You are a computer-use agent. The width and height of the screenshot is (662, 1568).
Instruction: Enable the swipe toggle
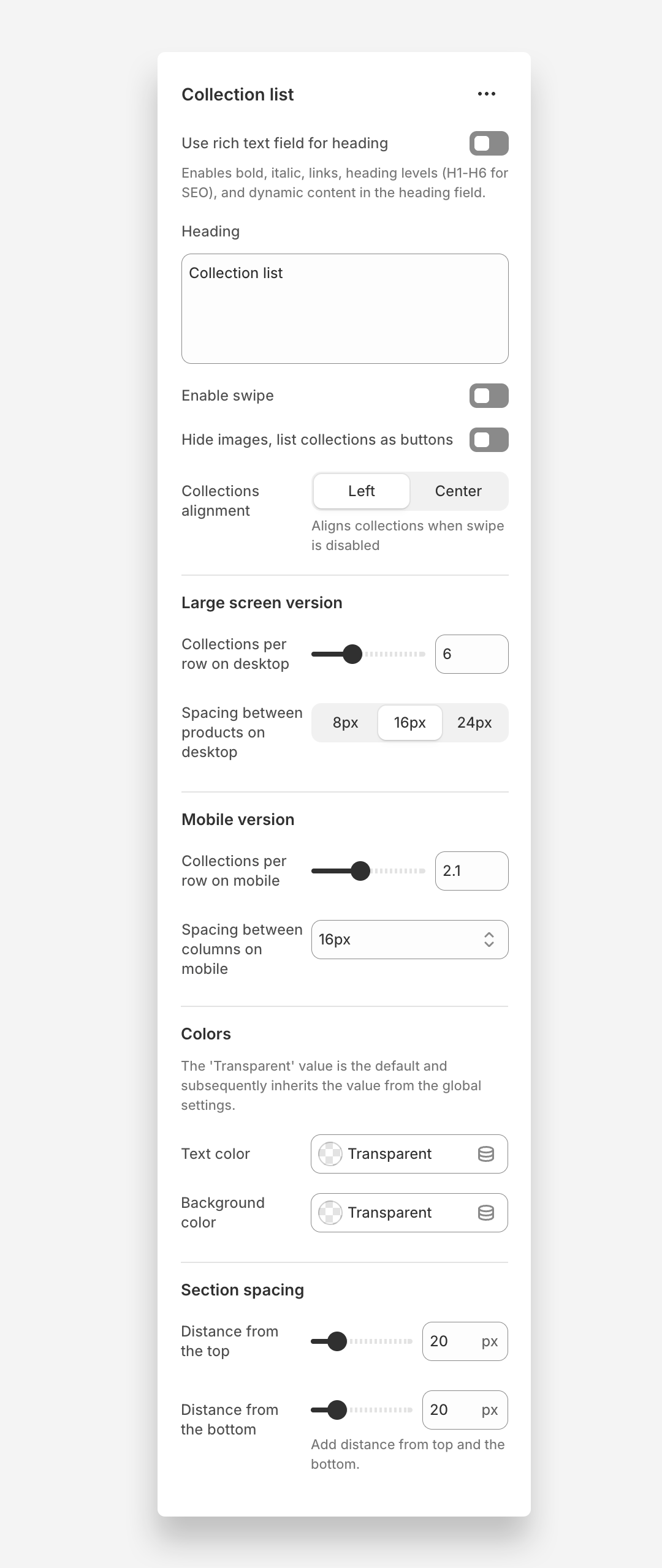click(489, 396)
